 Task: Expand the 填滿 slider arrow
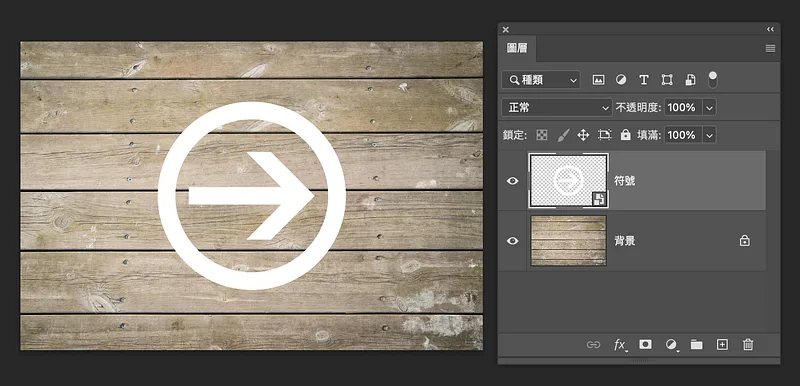(709, 135)
